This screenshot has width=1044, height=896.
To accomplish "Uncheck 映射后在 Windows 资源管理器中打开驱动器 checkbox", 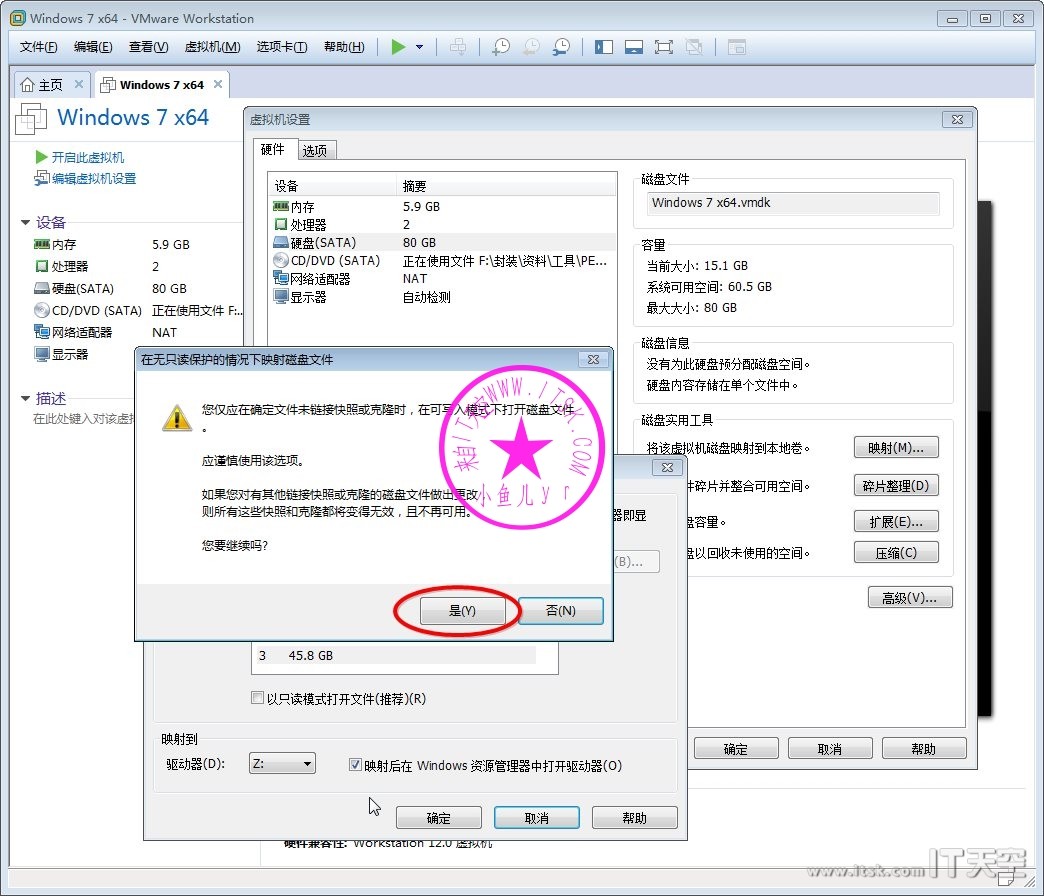I will point(355,765).
